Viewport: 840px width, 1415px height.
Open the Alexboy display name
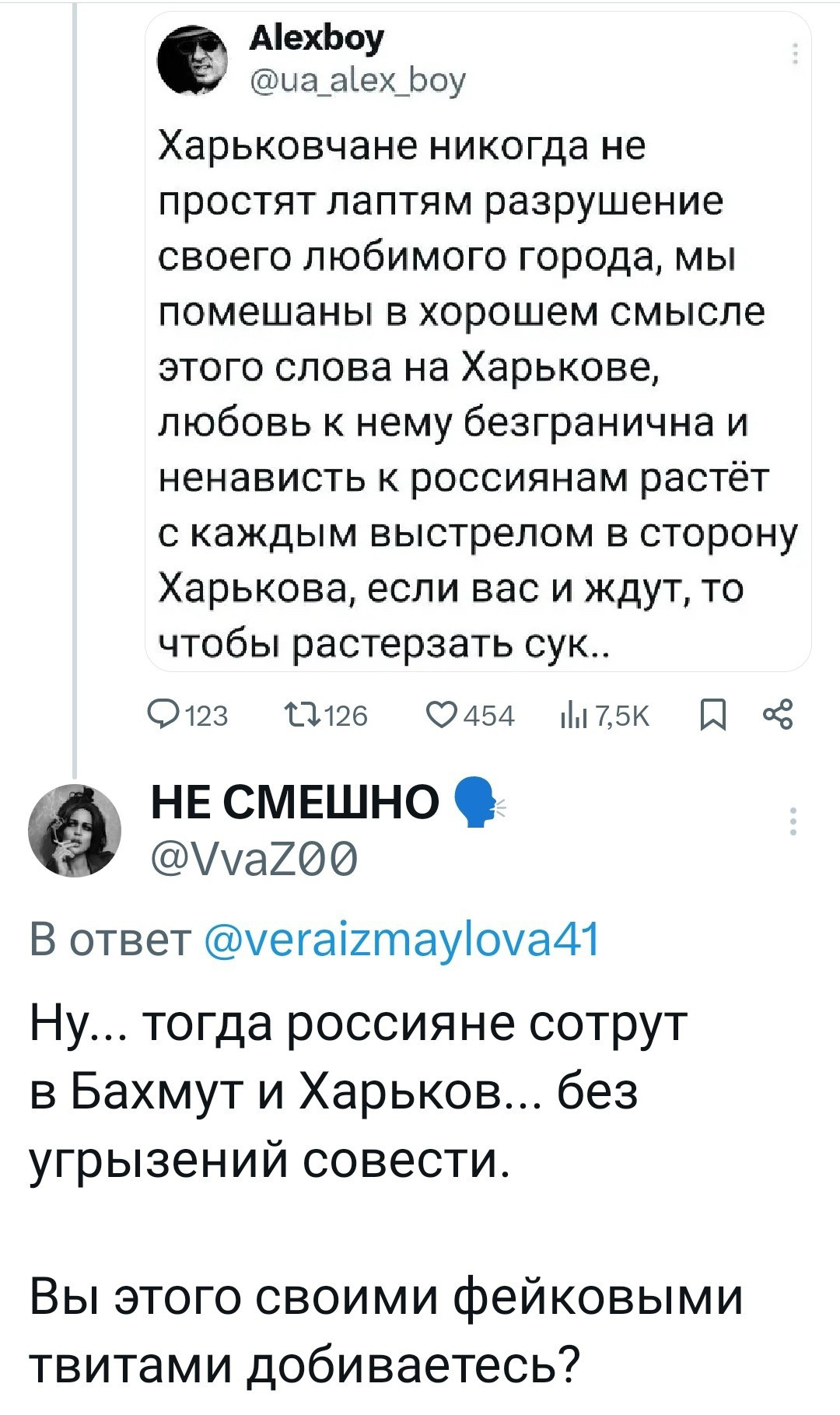click(316, 38)
